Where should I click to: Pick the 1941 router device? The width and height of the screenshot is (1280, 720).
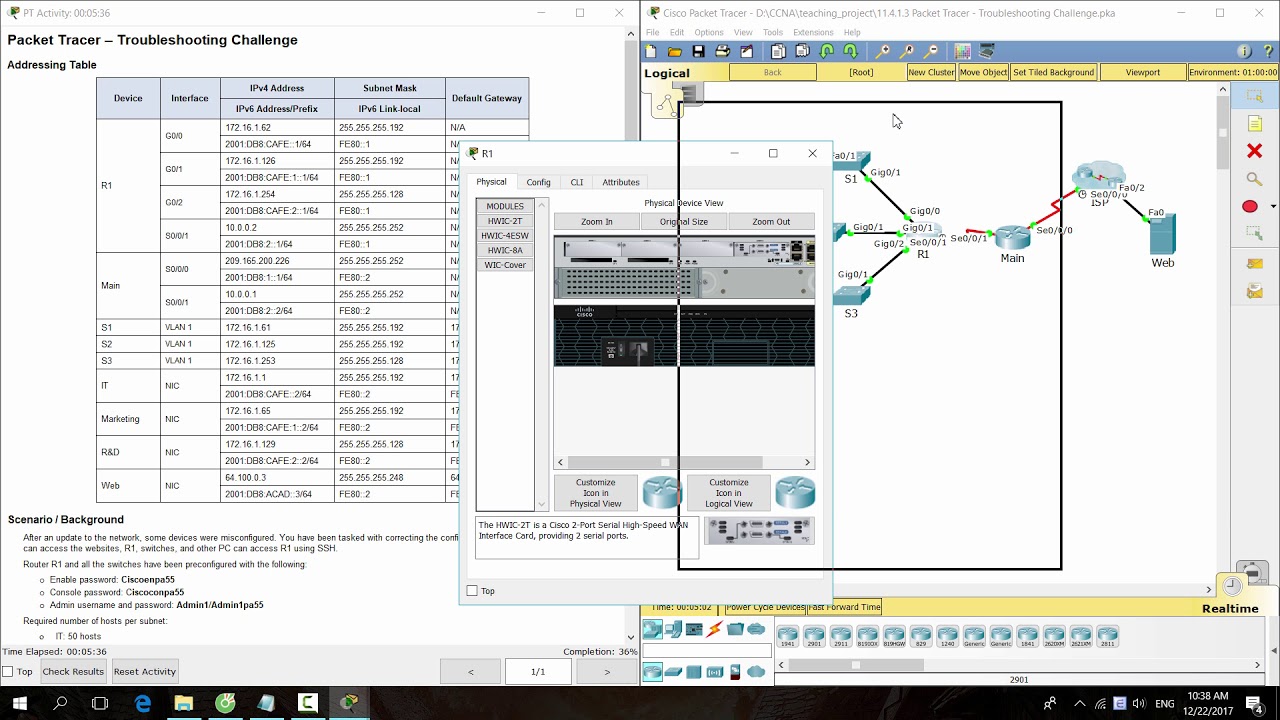tap(787, 636)
